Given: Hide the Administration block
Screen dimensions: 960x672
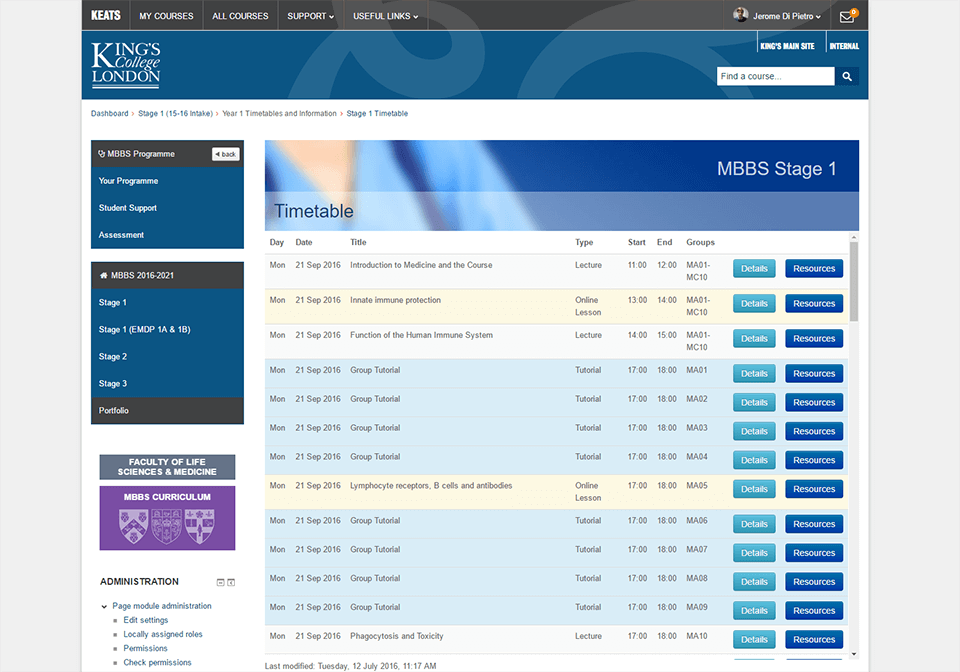Looking at the screenshot, I should [x=220, y=582].
